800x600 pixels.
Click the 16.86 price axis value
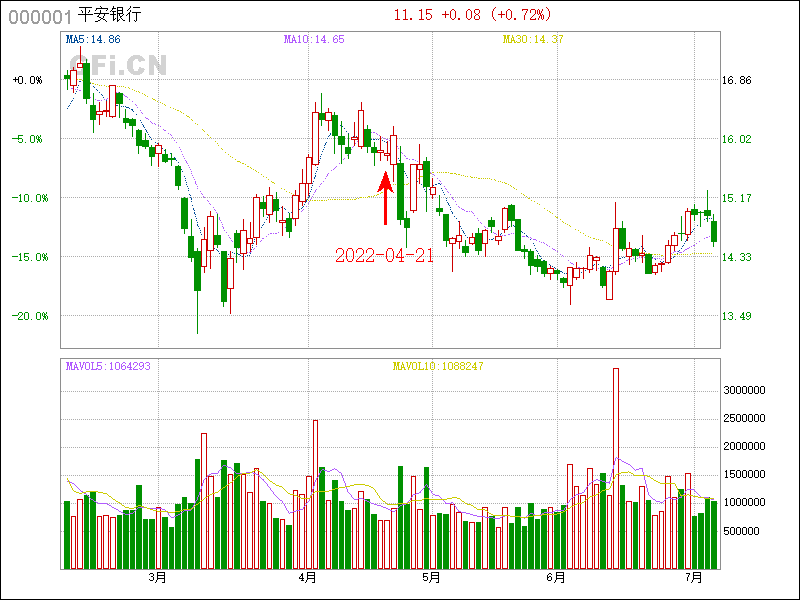pos(736,80)
